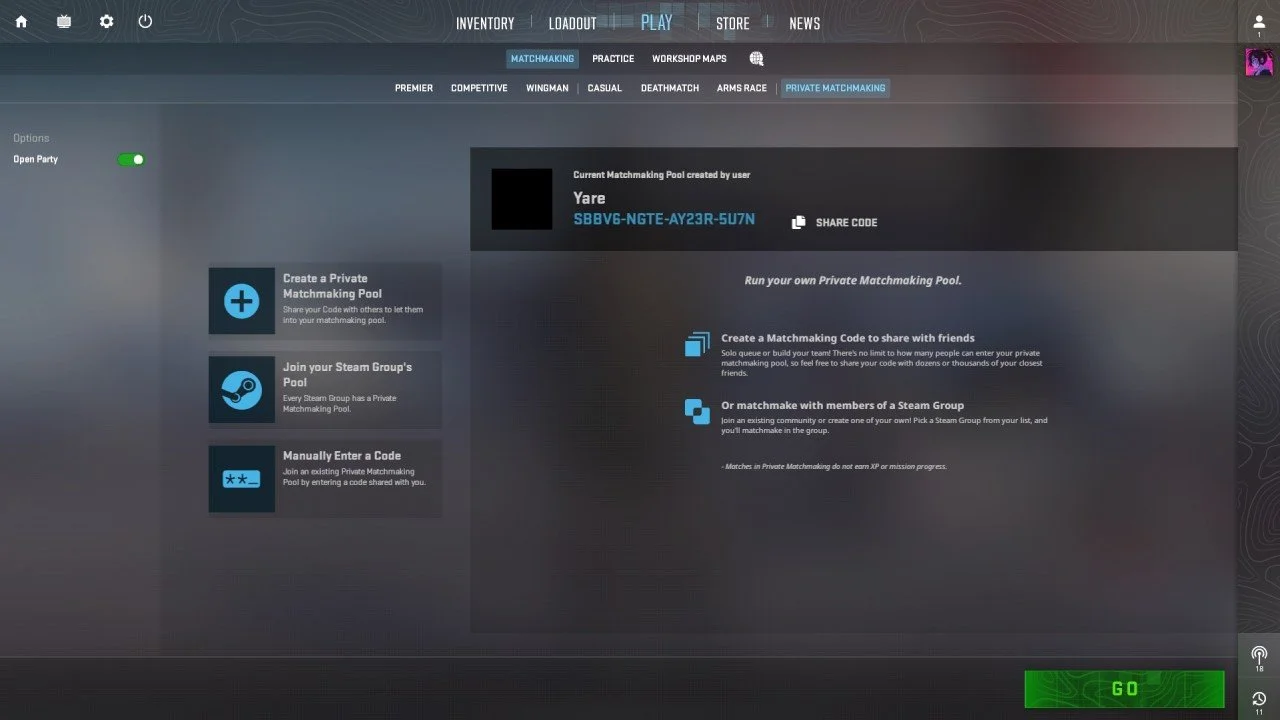
Task: Select the Wingman mode tab
Action: (547, 88)
